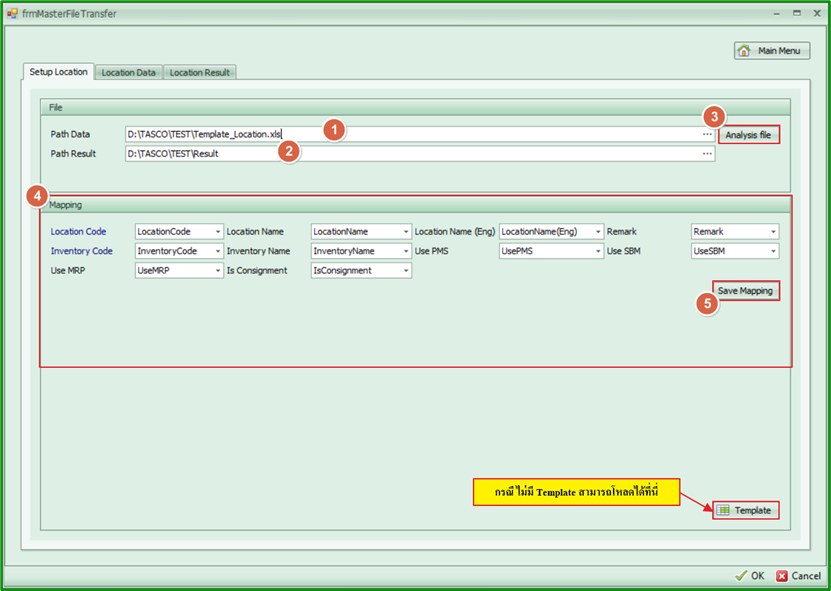Open the Use SBM dropdown
Viewport: 831px width, 591px height.
(773, 252)
